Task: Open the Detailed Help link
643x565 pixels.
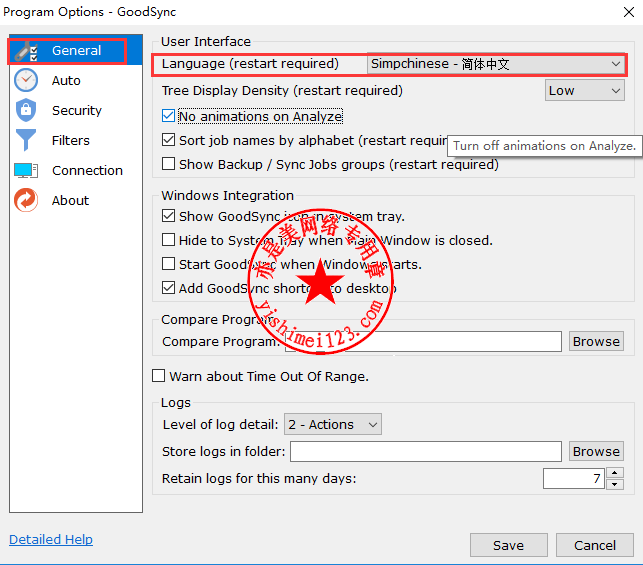Action: (51, 540)
